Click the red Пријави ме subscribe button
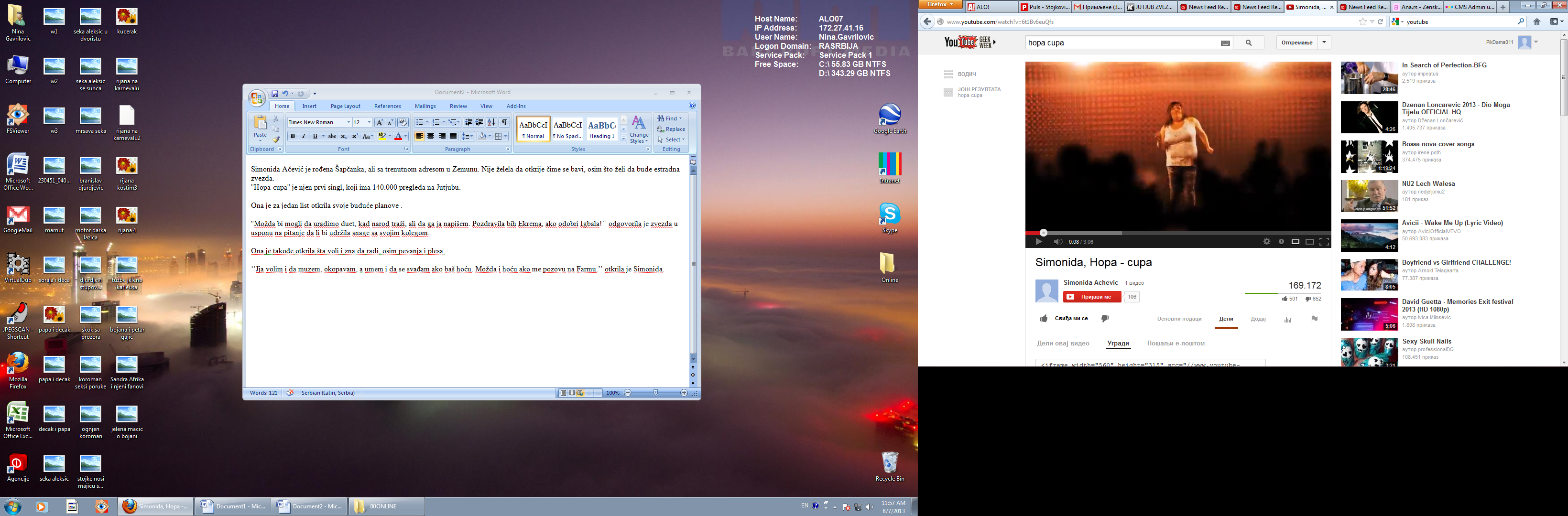Image resolution: width=1568 pixels, height=516 pixels. 1091,297
